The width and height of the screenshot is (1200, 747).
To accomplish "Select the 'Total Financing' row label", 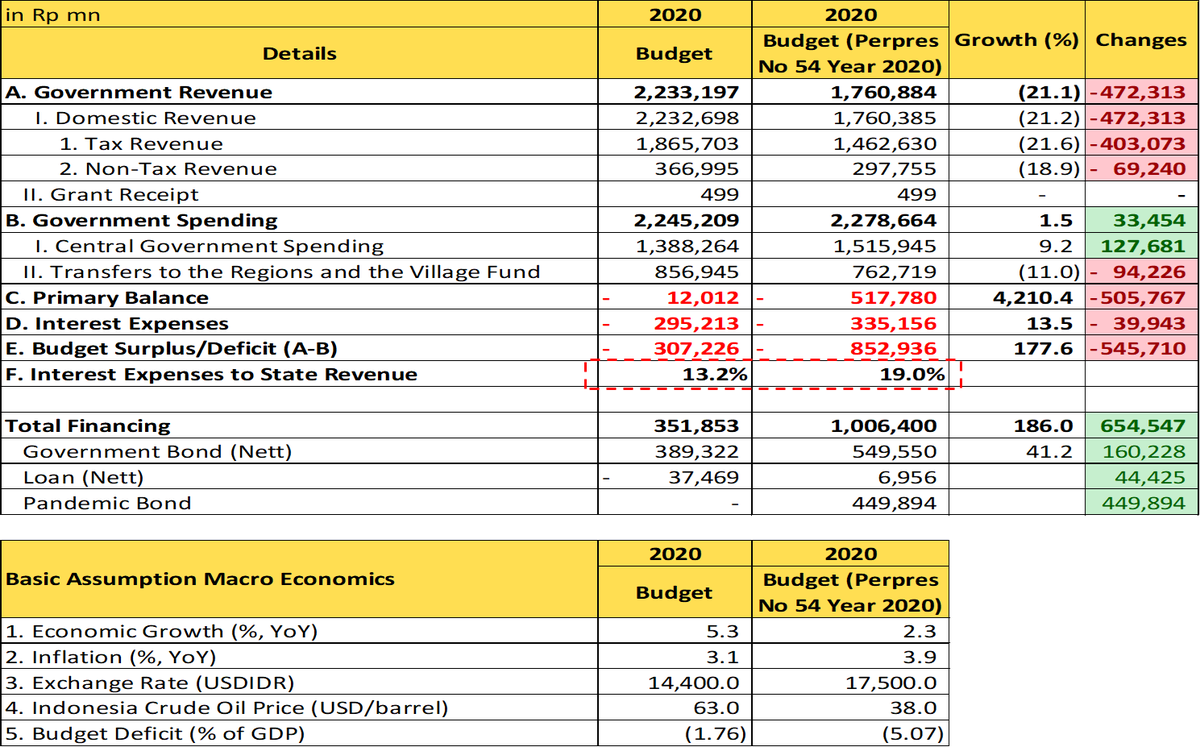I will coord(88,426).
